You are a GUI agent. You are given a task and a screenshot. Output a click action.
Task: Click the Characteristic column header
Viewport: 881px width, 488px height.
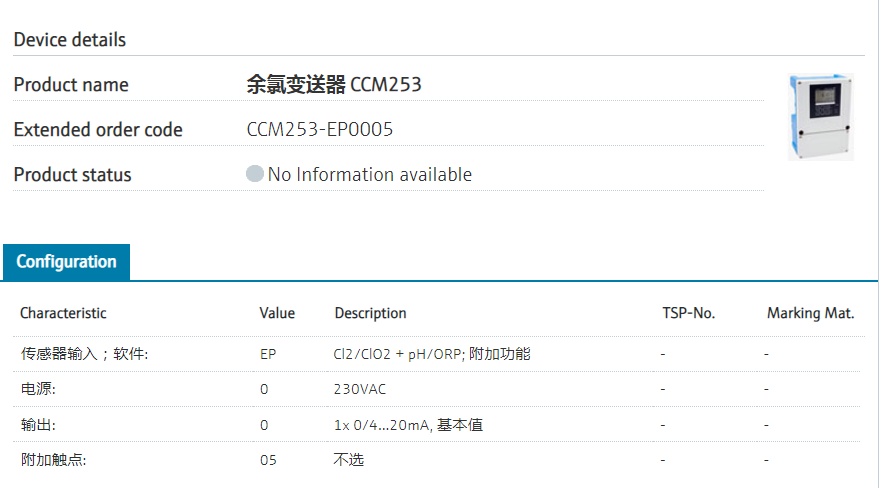(x=63, y=313)
